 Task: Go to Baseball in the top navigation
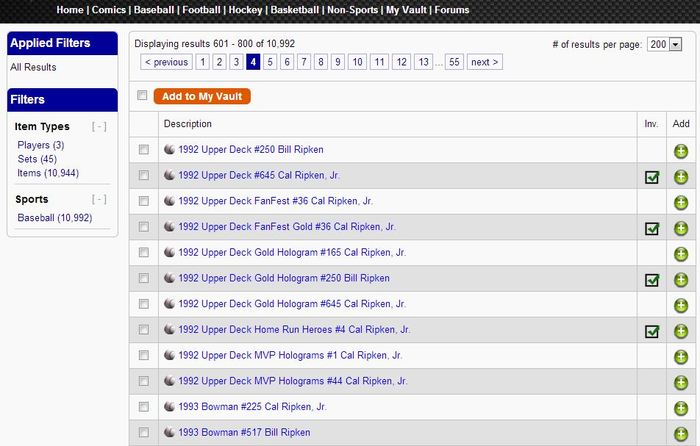click(x=154, y=10)
